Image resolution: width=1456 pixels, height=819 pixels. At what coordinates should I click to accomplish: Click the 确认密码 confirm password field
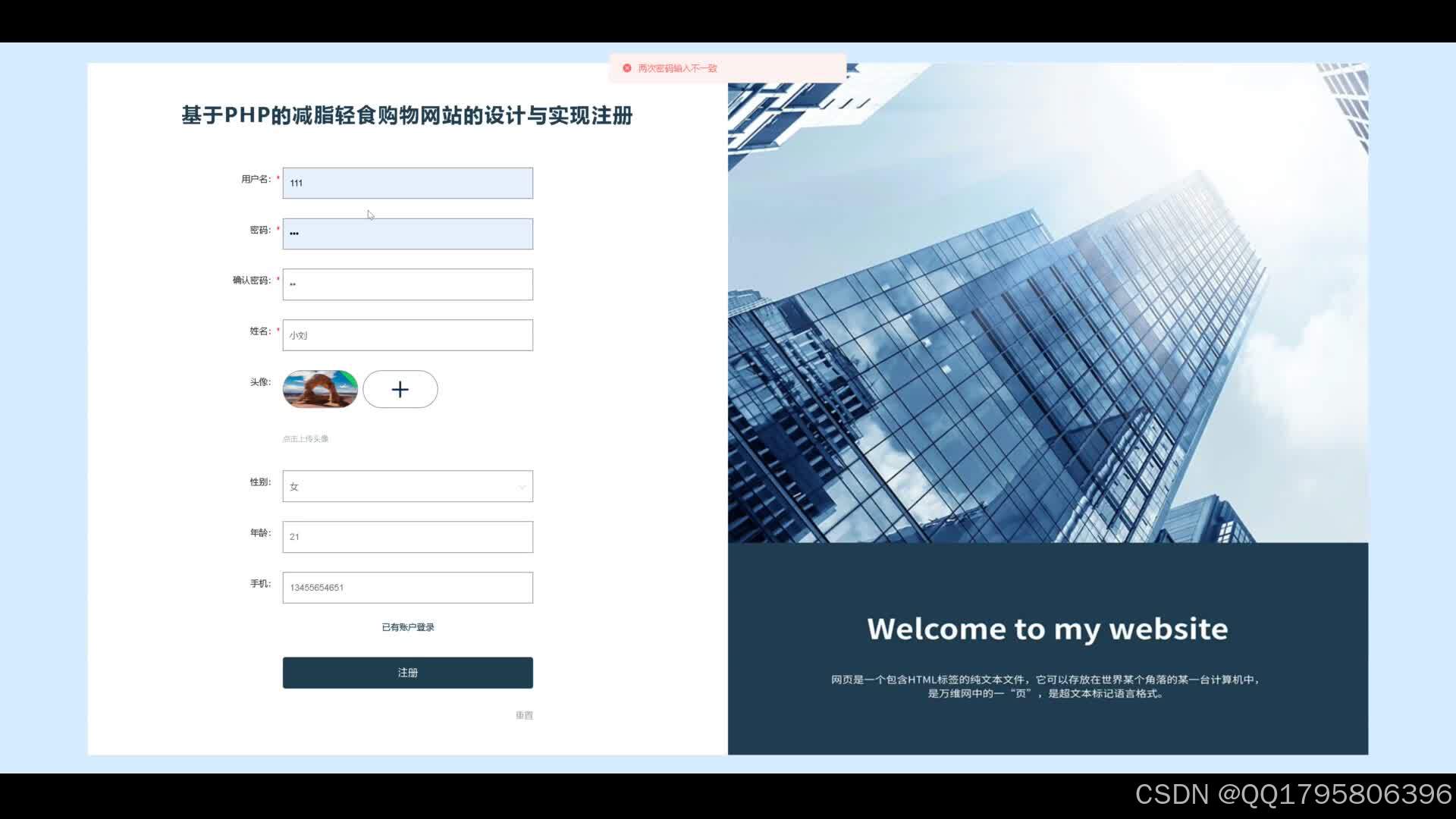pyautogui.click(x=407, y=284)
